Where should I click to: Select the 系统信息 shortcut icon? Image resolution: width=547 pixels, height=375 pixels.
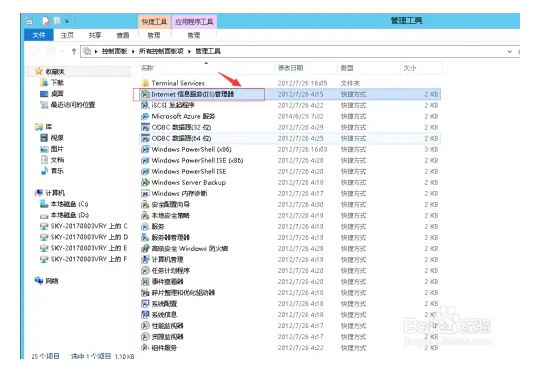coord(145,315)
